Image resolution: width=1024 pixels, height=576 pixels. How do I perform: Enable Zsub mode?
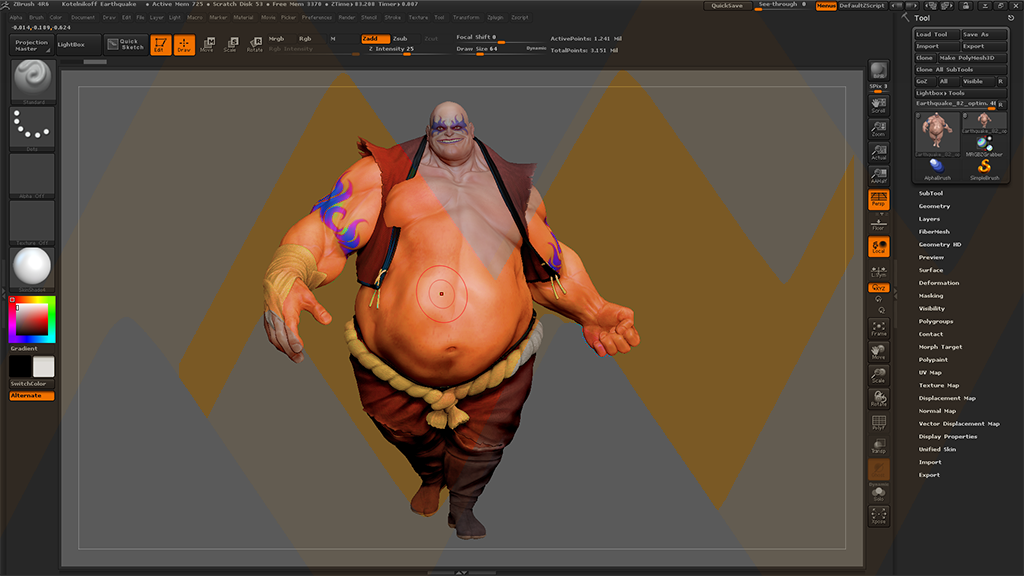404,39
